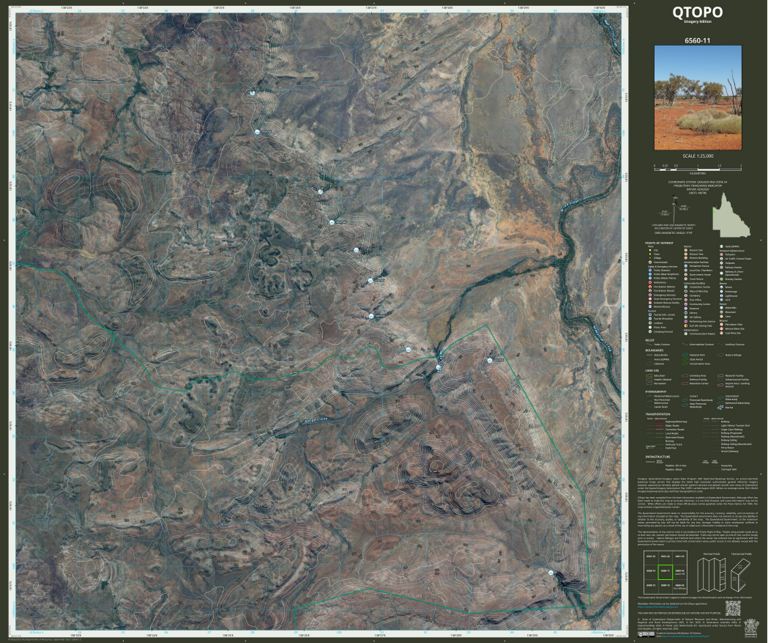Viewport: 768px width, 643px height.
Task: Click the Homestead legend icon
Action: pyautogui.click(x=650, y=262)
